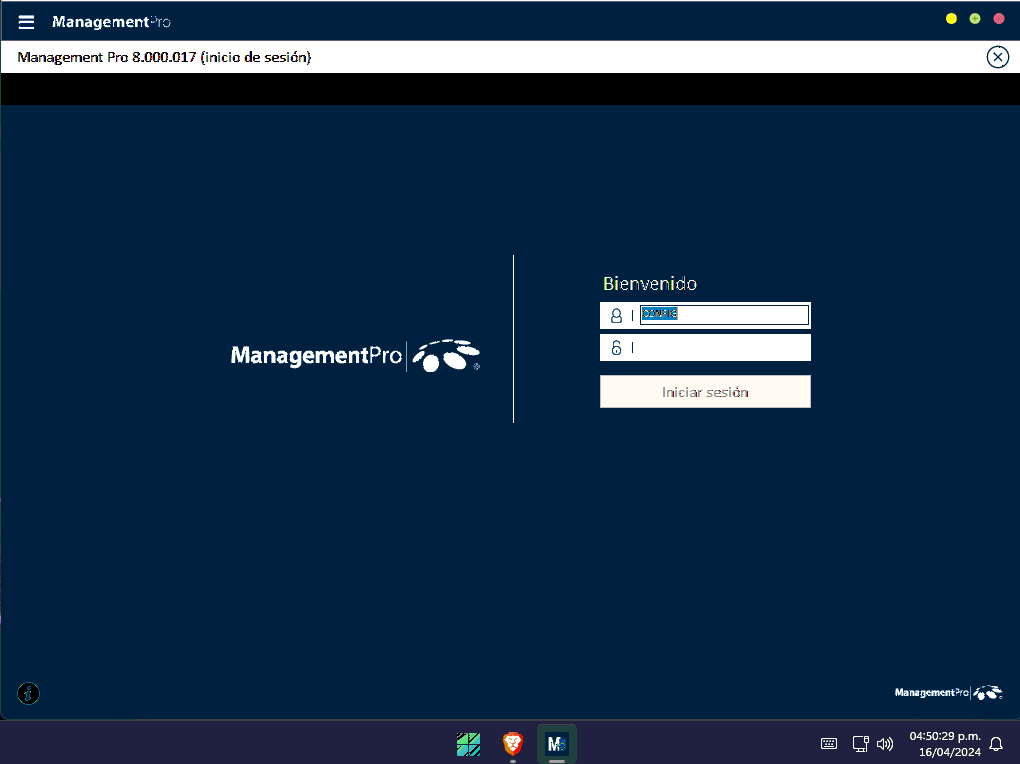Close the login panel with circled X
The width and height of the screenshot is (1020, 764).
[997, 57]
